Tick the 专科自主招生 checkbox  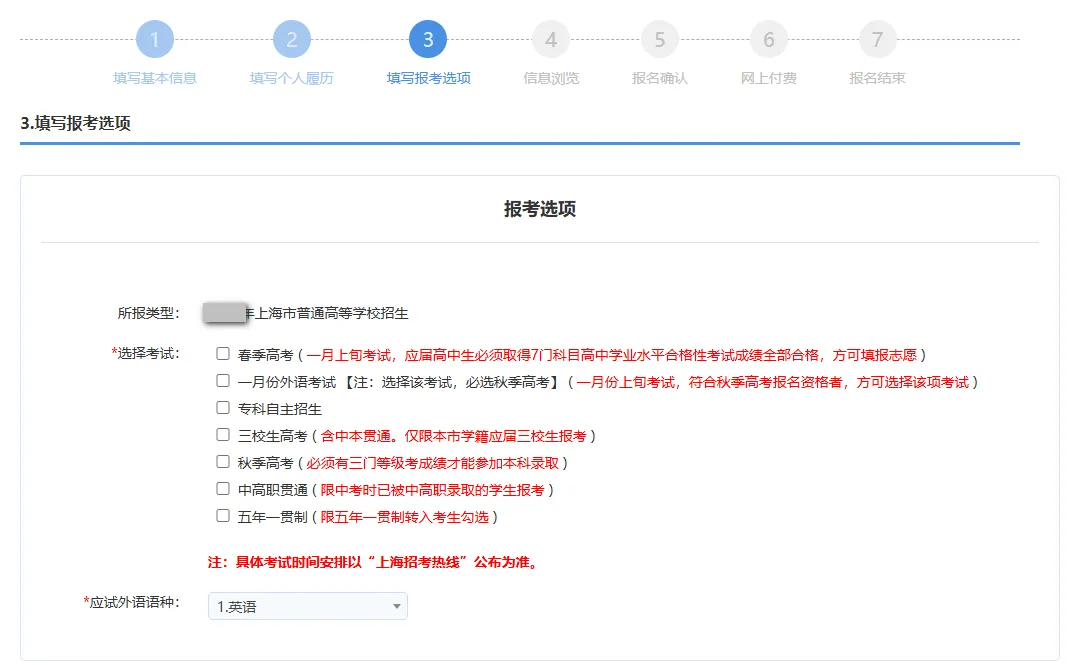tap(223, 408)
